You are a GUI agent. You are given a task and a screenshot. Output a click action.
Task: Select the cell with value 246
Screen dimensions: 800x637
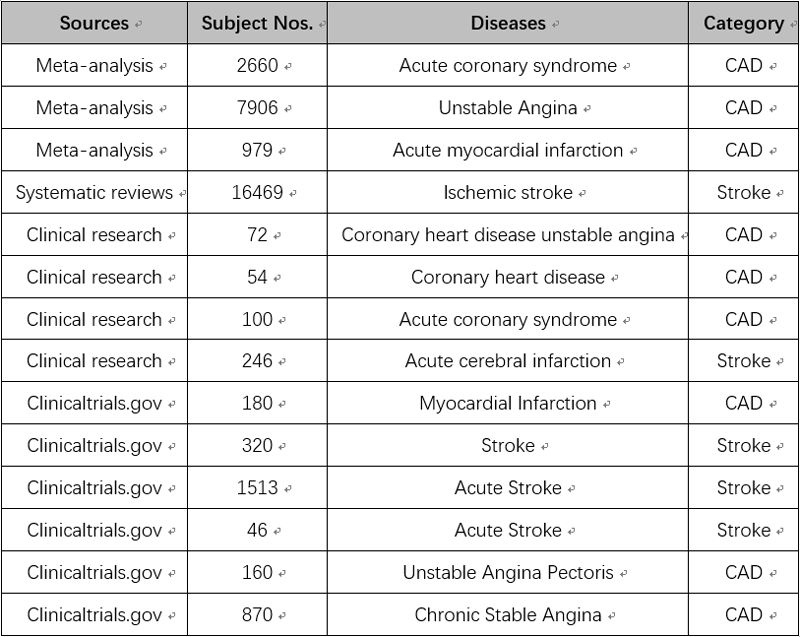pyautogui.click(x=258, y=361)
